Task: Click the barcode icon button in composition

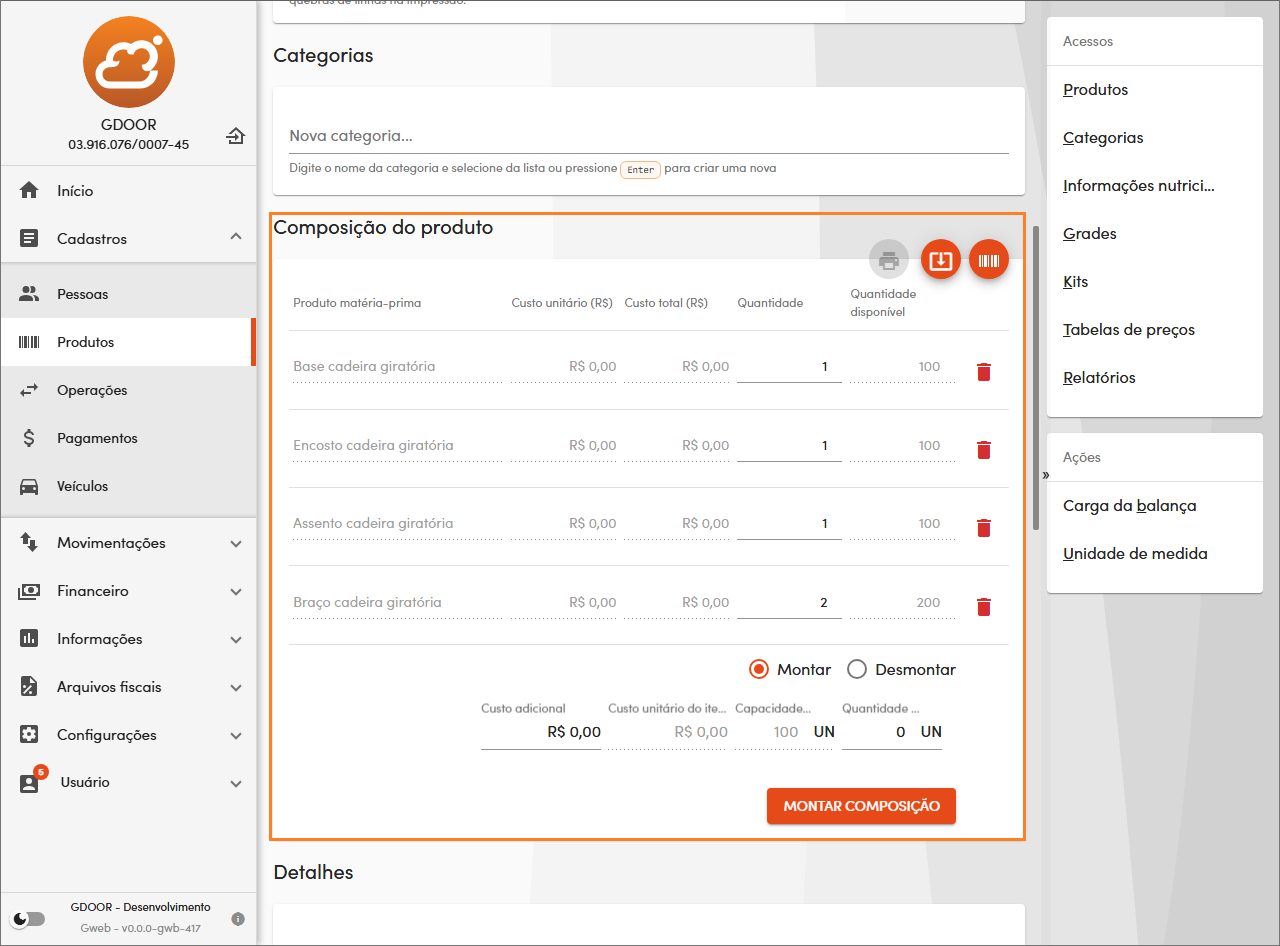Action: click(x=989, y=260)
